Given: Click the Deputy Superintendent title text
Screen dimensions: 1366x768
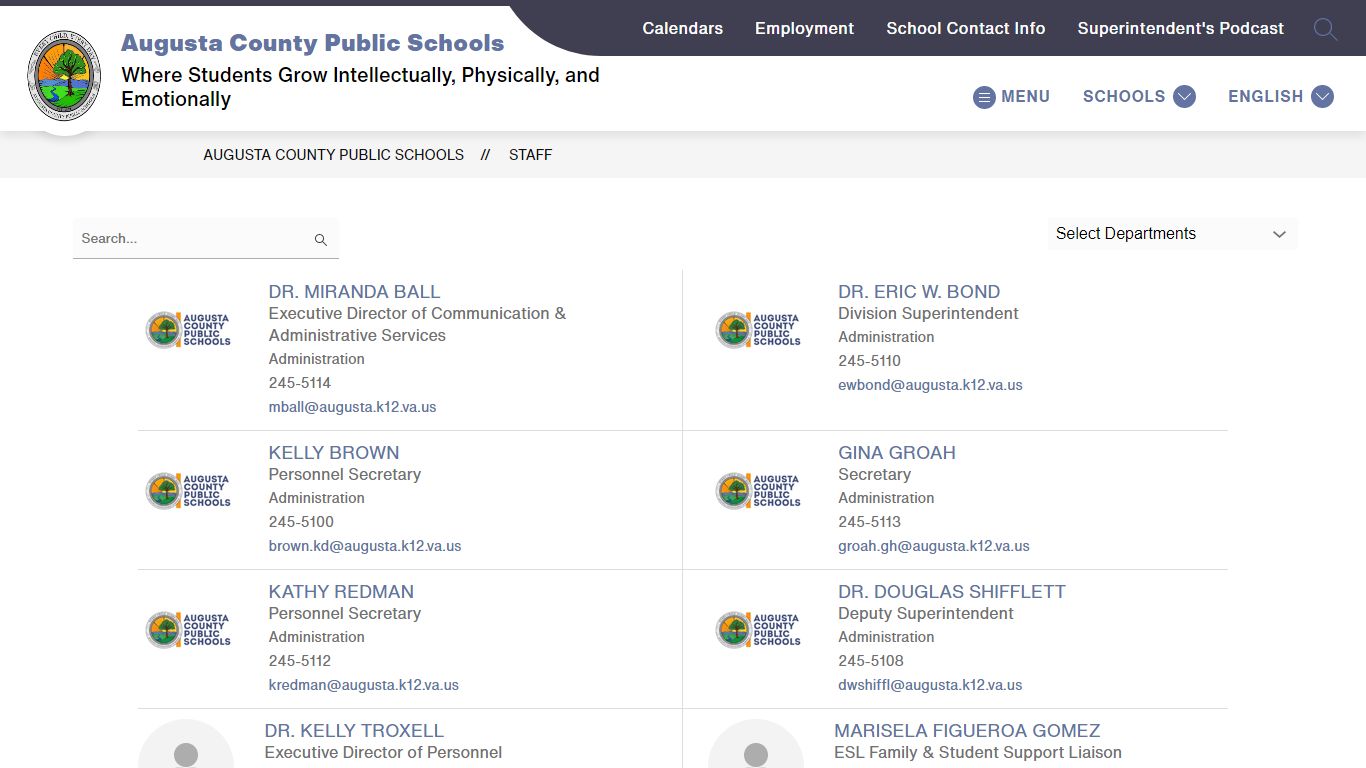Looking at the screenshot, I should [926, 614].
